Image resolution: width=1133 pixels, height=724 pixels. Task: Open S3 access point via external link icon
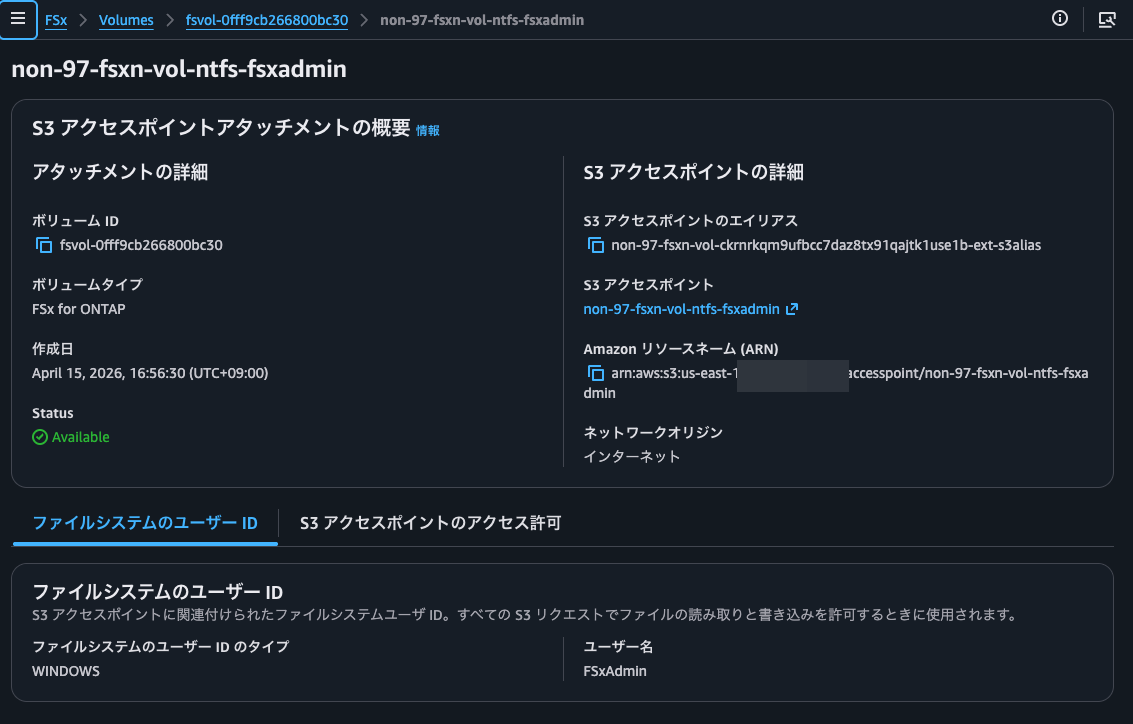(792, 309)
